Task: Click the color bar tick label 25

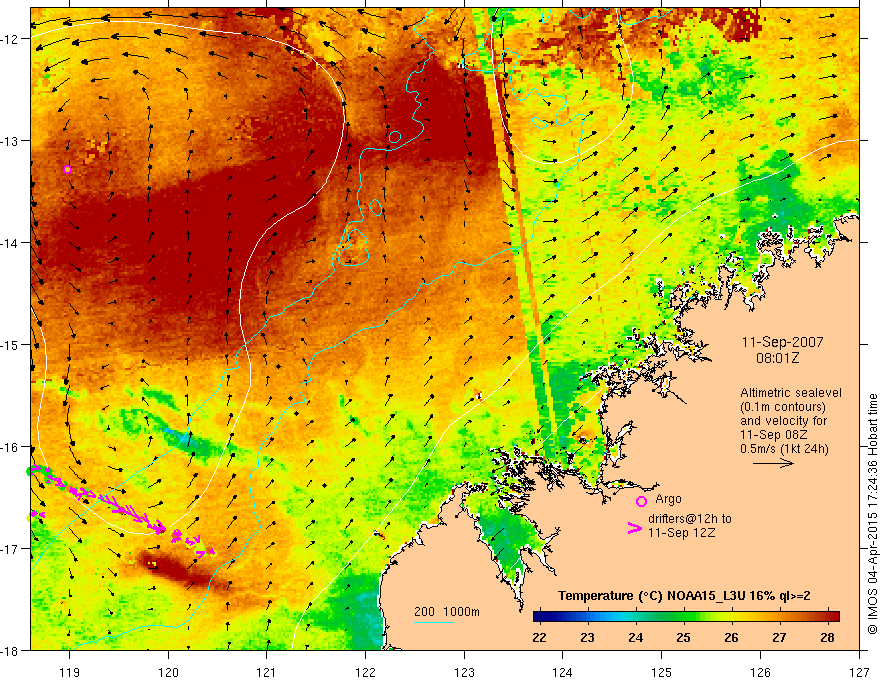Action: point(683,638)
